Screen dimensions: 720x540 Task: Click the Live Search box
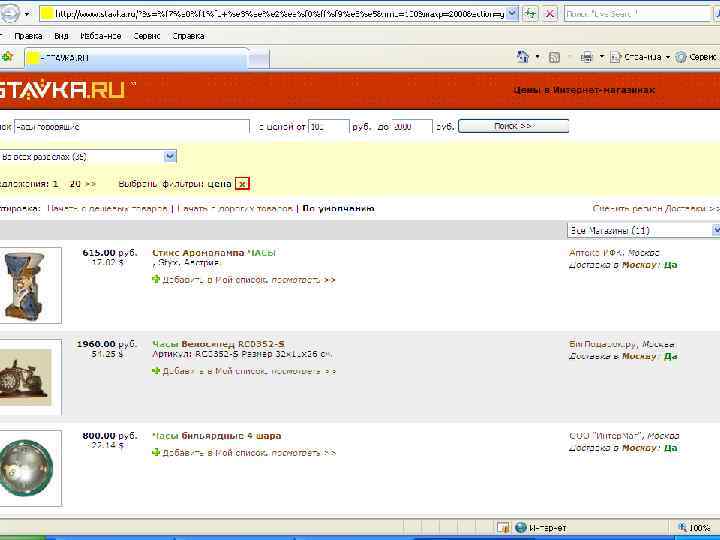(x=638, y=14)
